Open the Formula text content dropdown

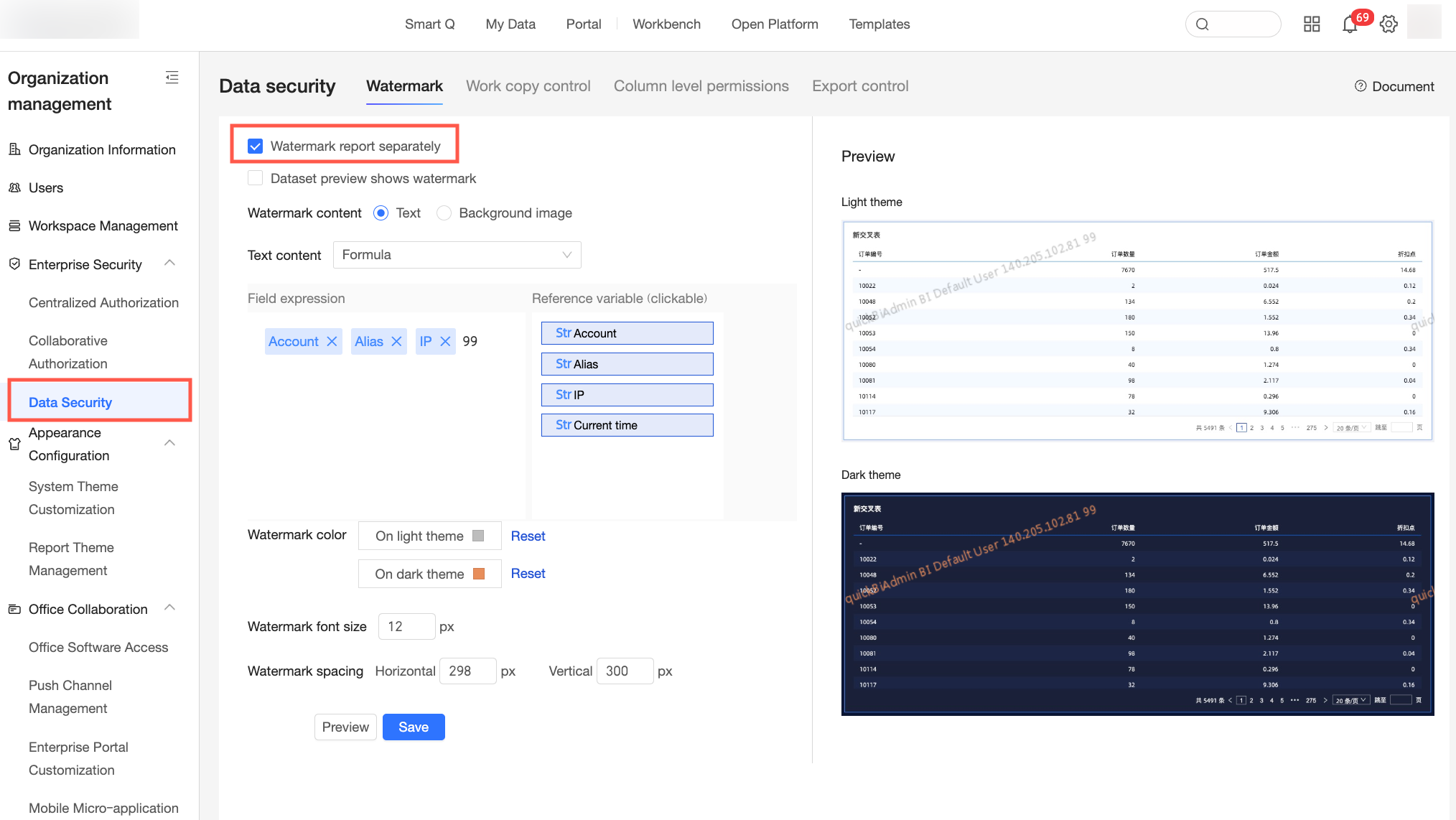(x=457, y=255)
